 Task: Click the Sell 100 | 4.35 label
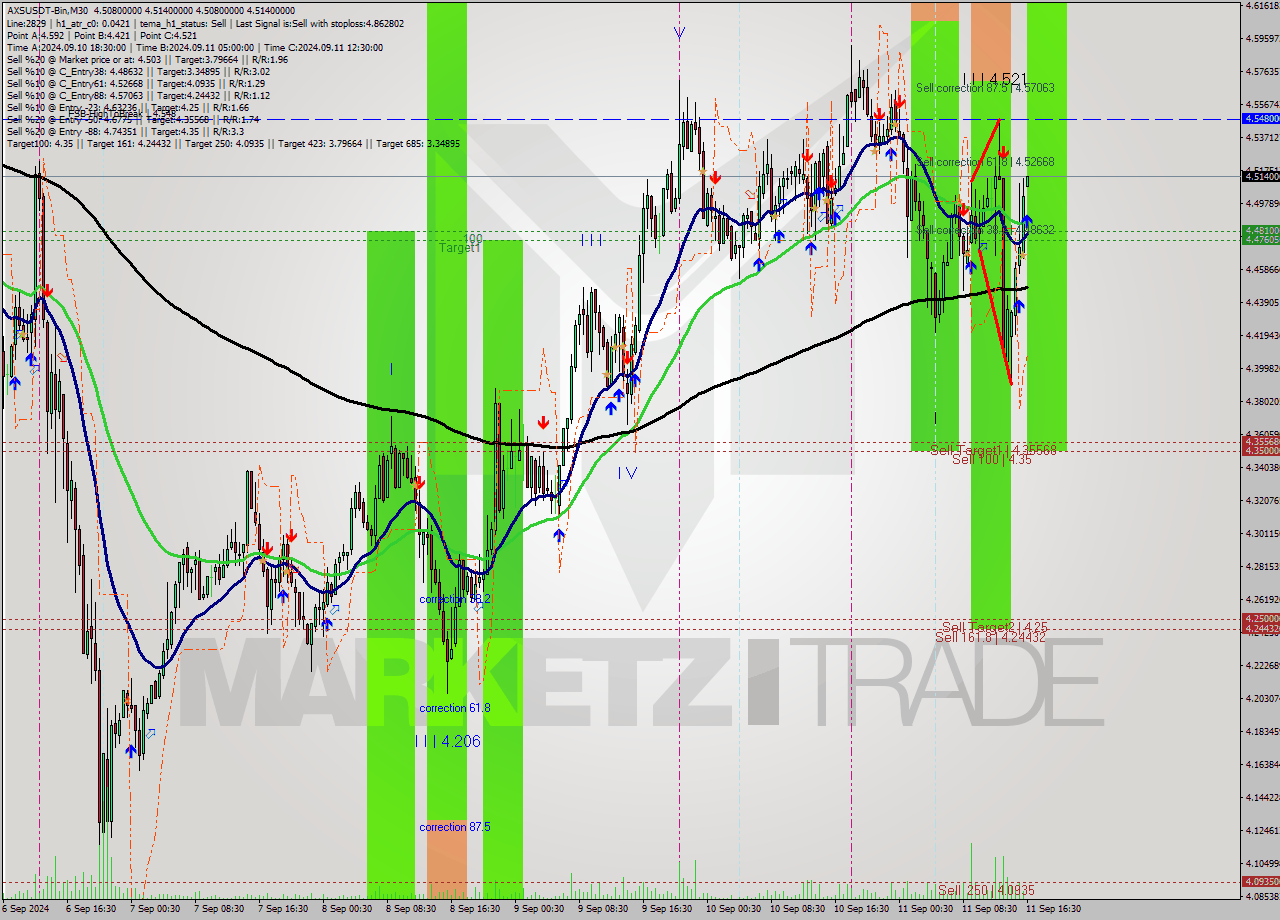[x=991, y=459]
